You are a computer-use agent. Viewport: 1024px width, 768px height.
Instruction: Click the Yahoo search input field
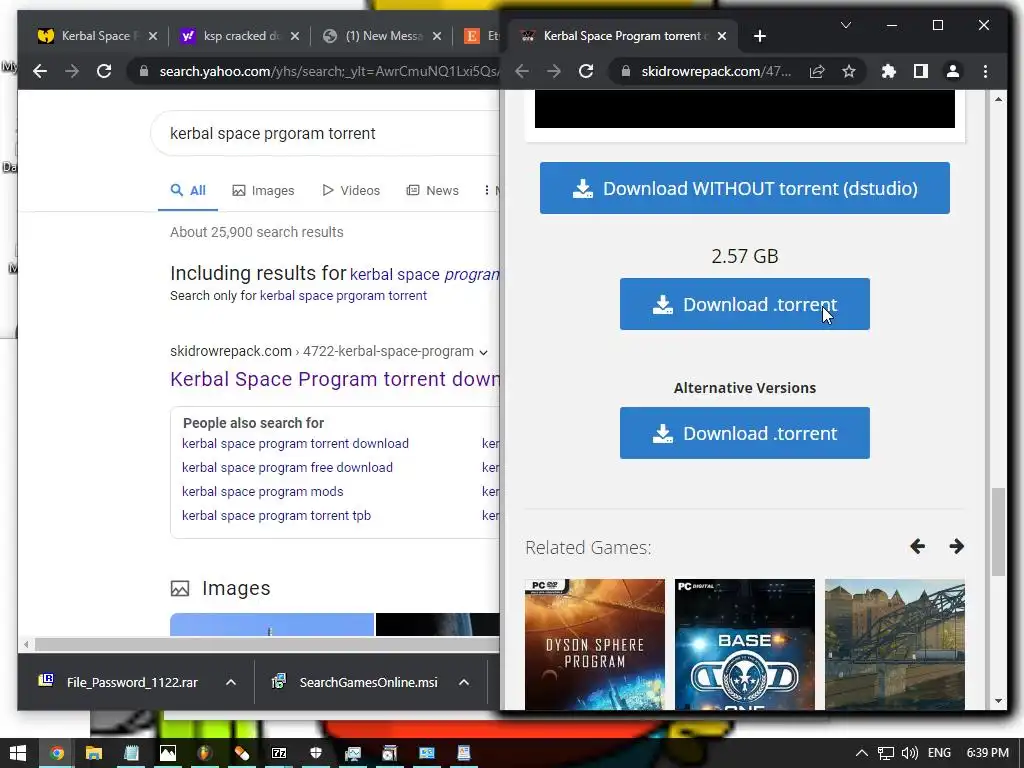pos(327,134)
